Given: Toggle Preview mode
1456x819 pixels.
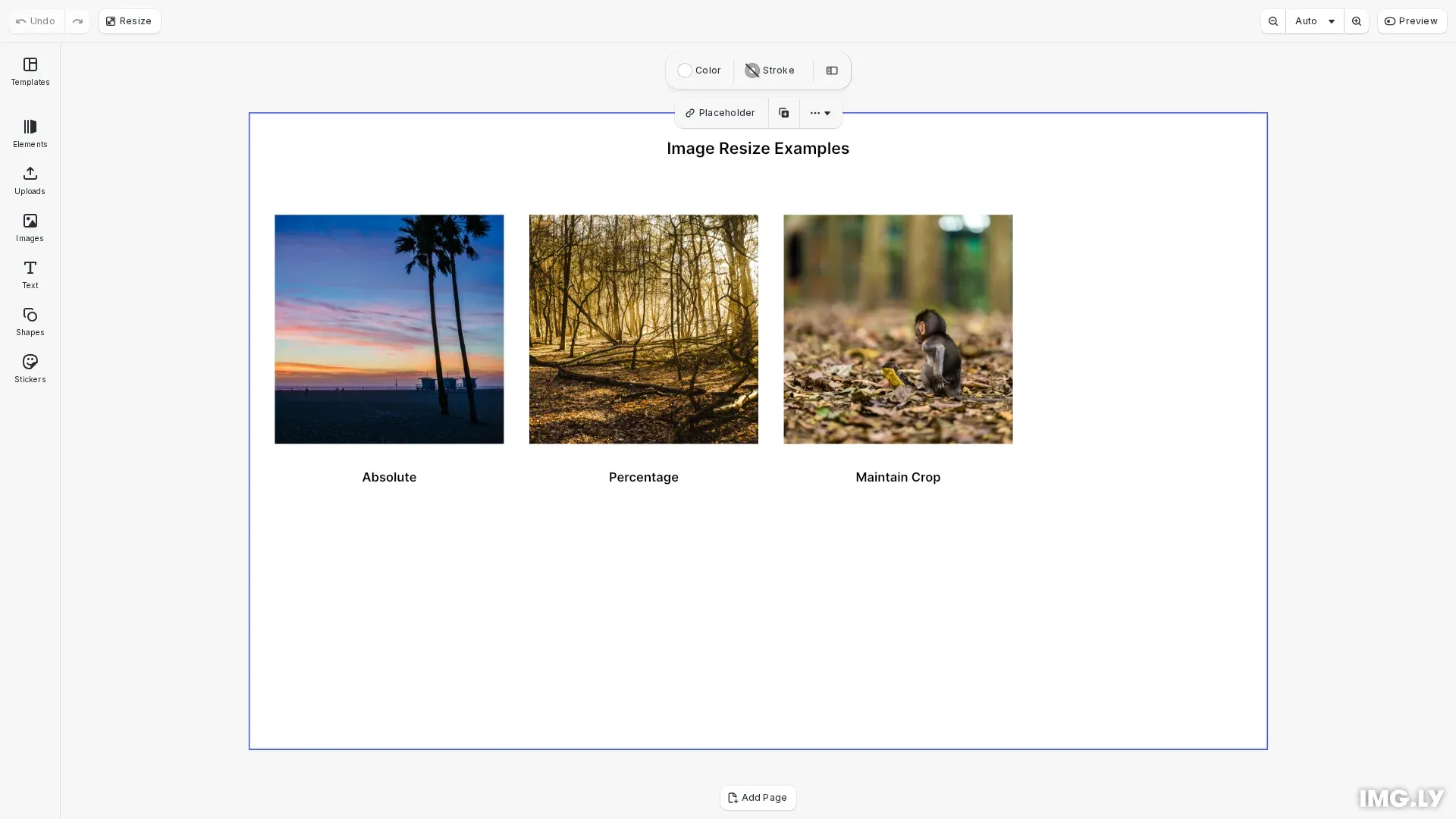Looking at the screenshot, I should coord(1411,20).
